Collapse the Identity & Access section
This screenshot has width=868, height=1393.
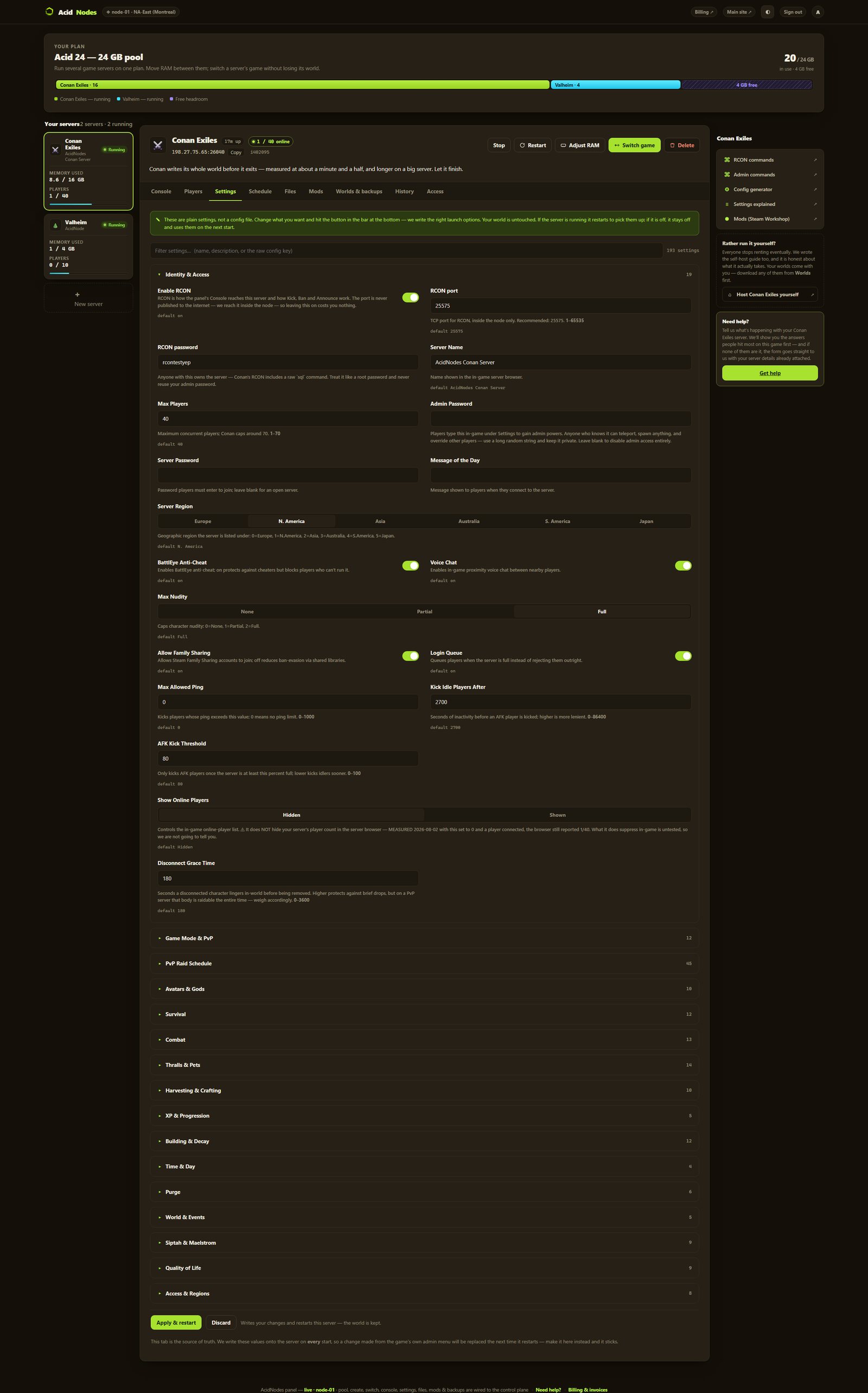coord(424,275)
